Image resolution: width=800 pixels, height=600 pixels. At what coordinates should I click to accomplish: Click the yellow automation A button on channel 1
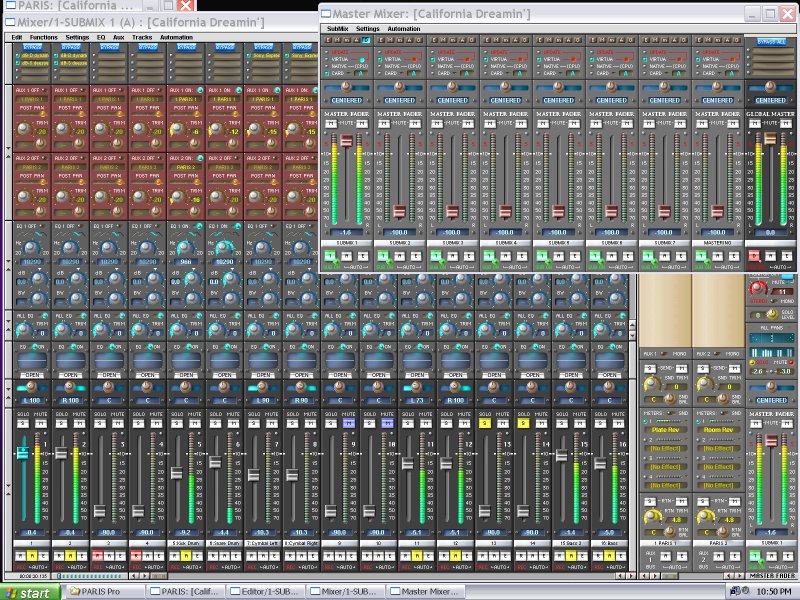tap(32, 556)
